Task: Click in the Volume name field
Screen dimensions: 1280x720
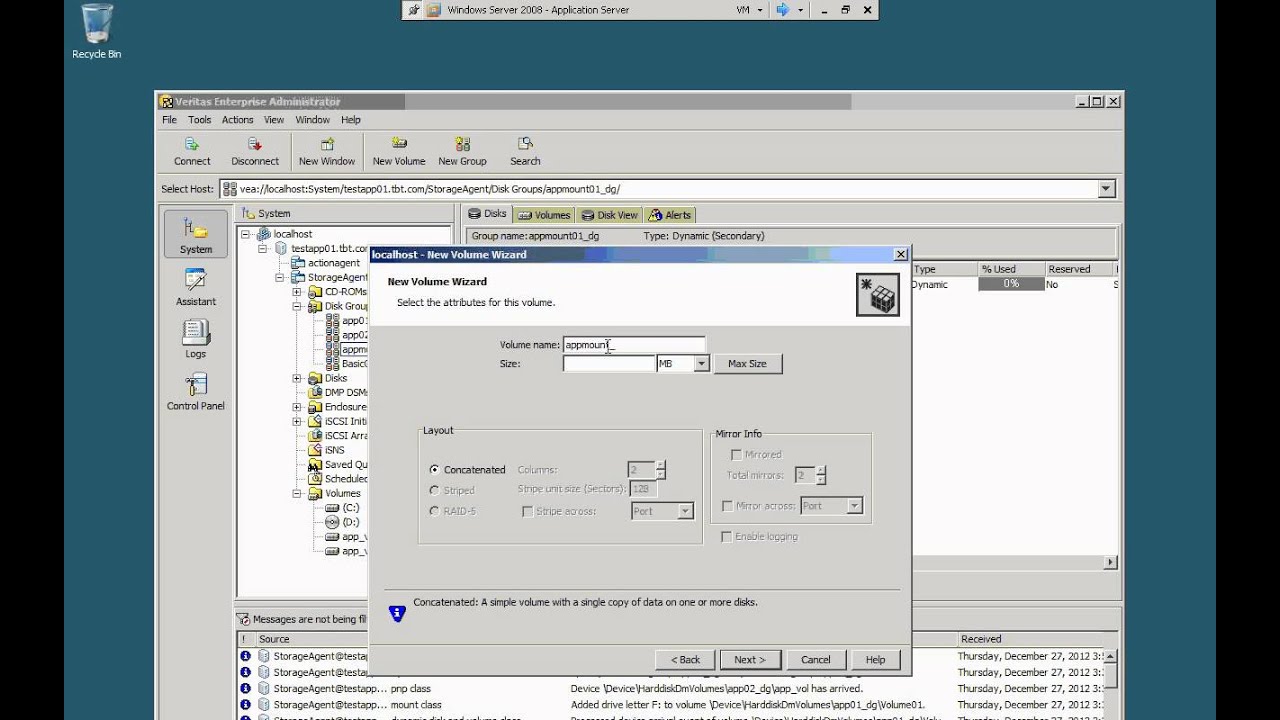Action: pyautogui.click(x=634, y=345)
